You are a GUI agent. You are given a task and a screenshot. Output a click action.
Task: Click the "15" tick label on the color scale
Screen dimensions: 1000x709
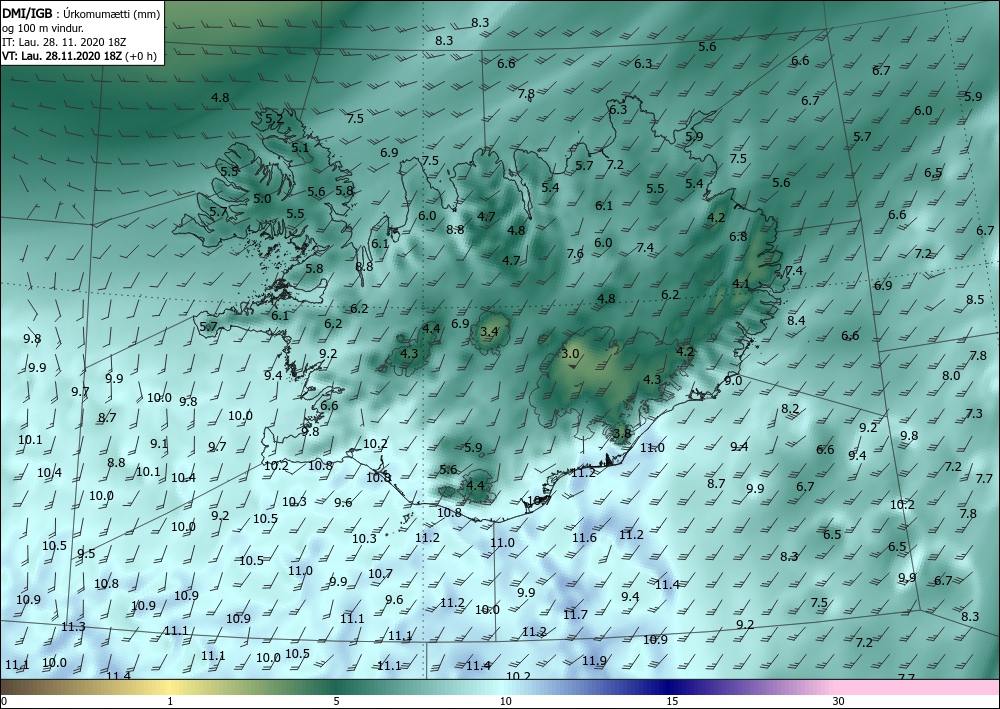(x=672, y=701)
